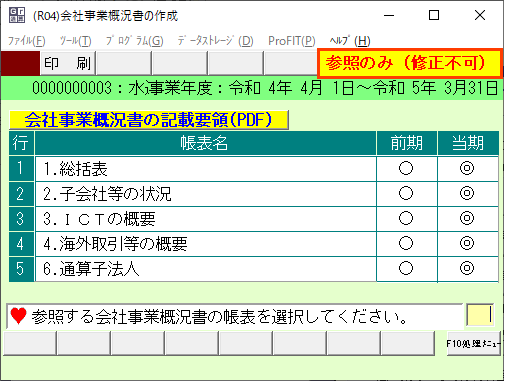Click the red heart icon in message bar
The image size is (505, 381).
tap(18, 316)
